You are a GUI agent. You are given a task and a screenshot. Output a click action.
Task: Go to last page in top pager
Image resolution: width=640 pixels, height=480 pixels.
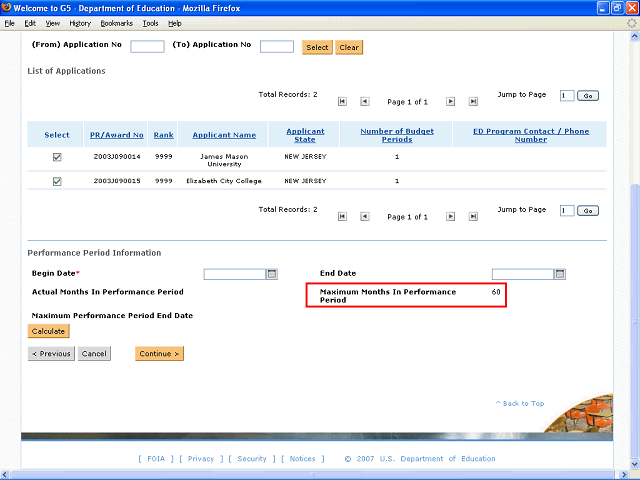pyautogui.click(x=472, y=101)
